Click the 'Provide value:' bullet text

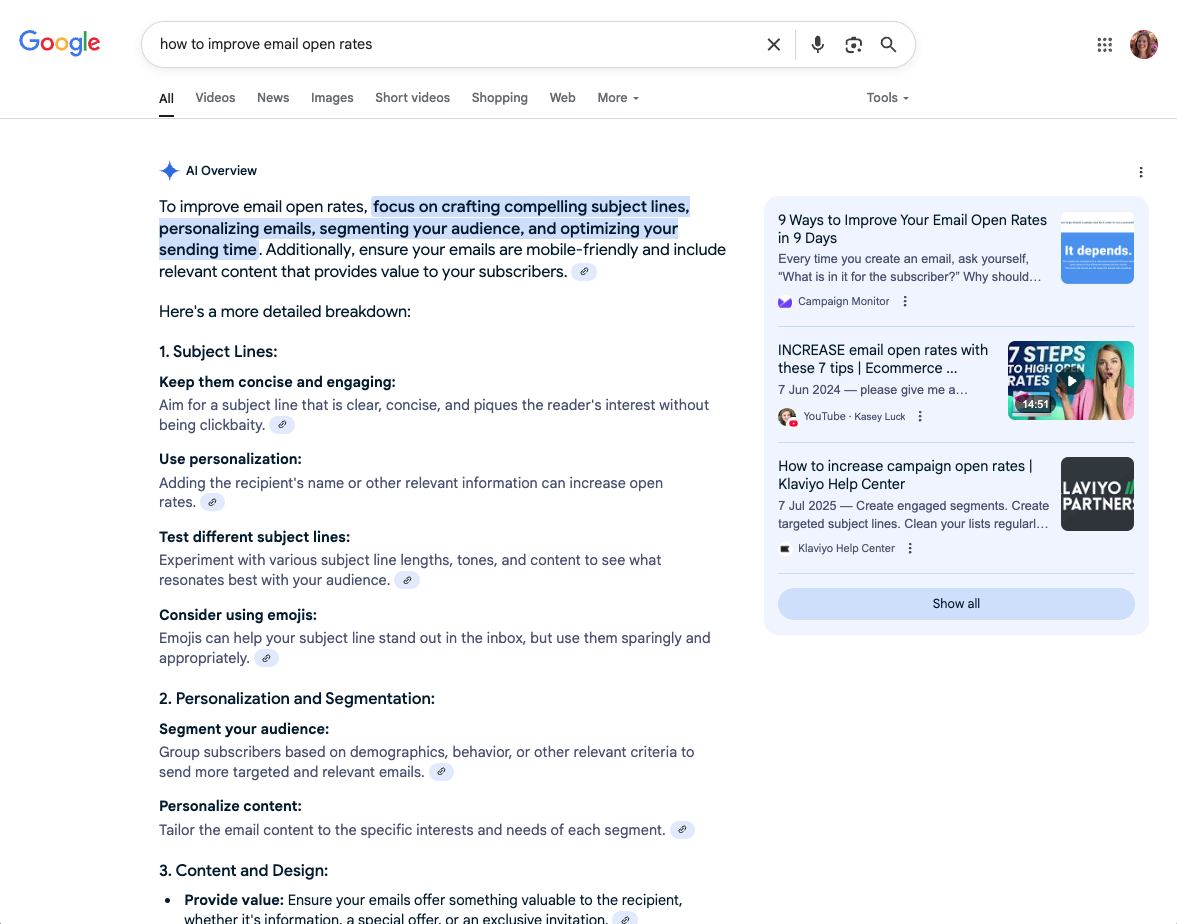pyautogui.click(x=233, y=899)
